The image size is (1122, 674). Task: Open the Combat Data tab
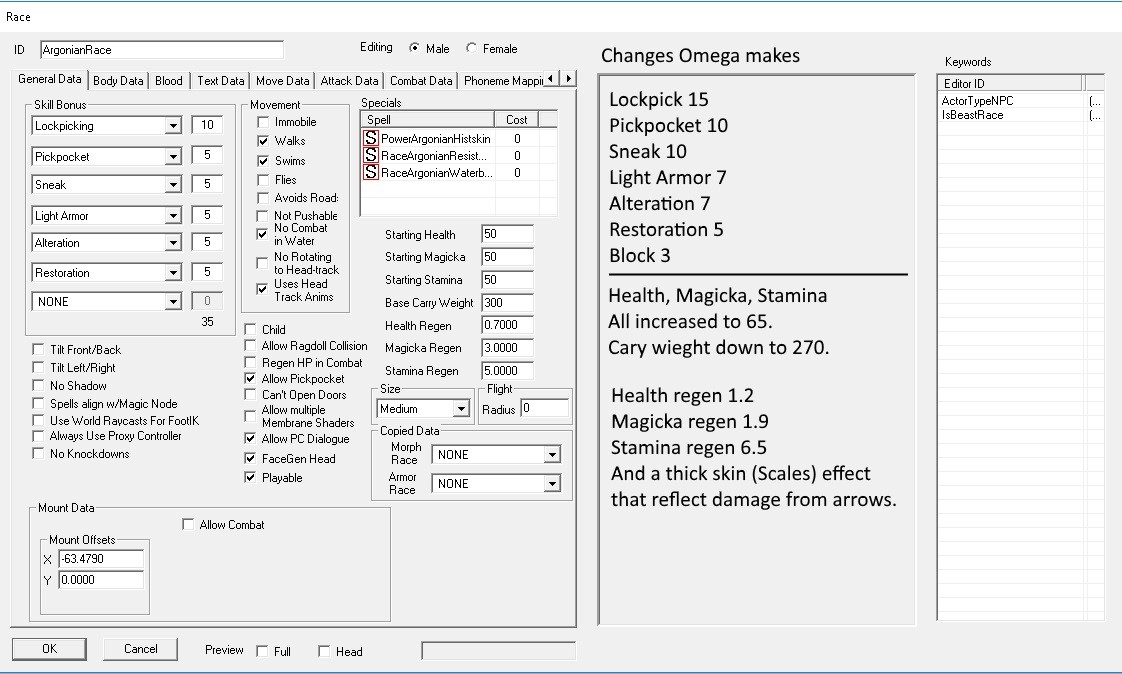click(421, 81)
